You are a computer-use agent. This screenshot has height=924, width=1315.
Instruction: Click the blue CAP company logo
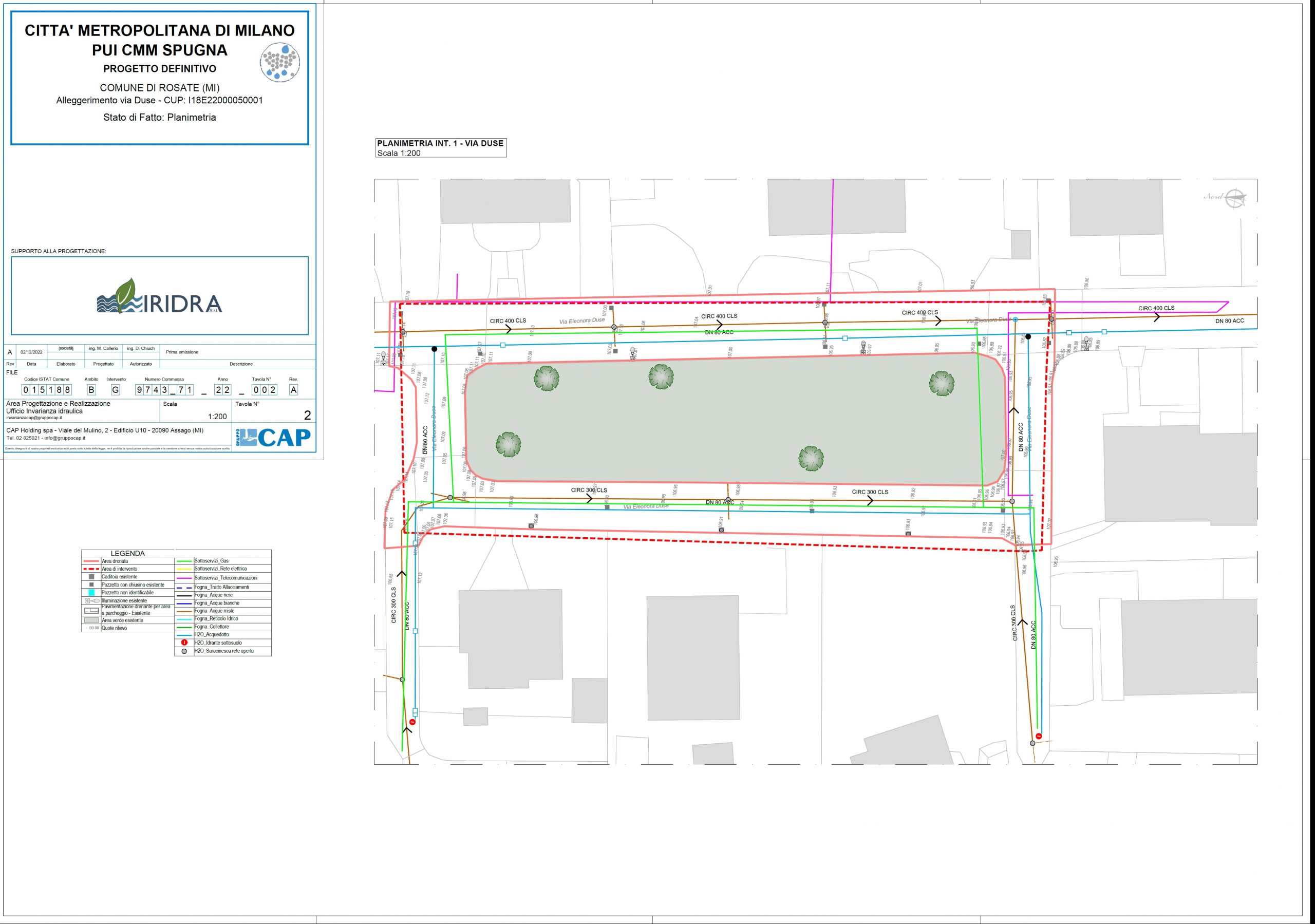pos(274,437)
